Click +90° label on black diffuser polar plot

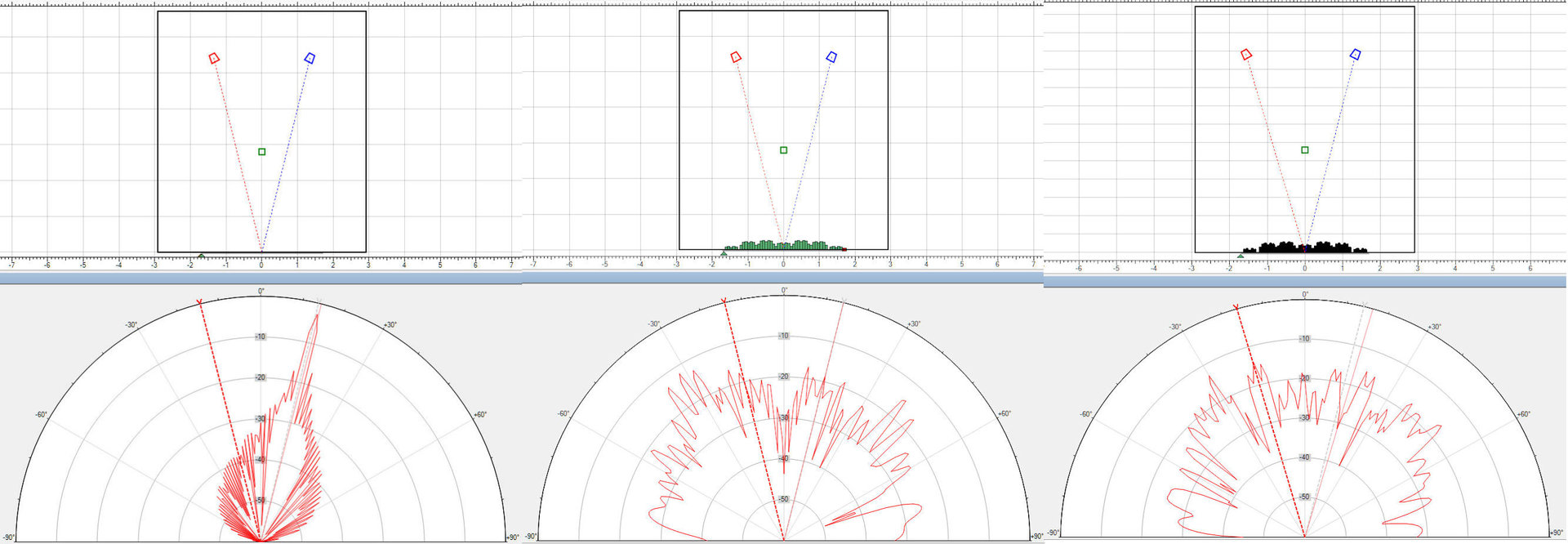pos(1557,533)
